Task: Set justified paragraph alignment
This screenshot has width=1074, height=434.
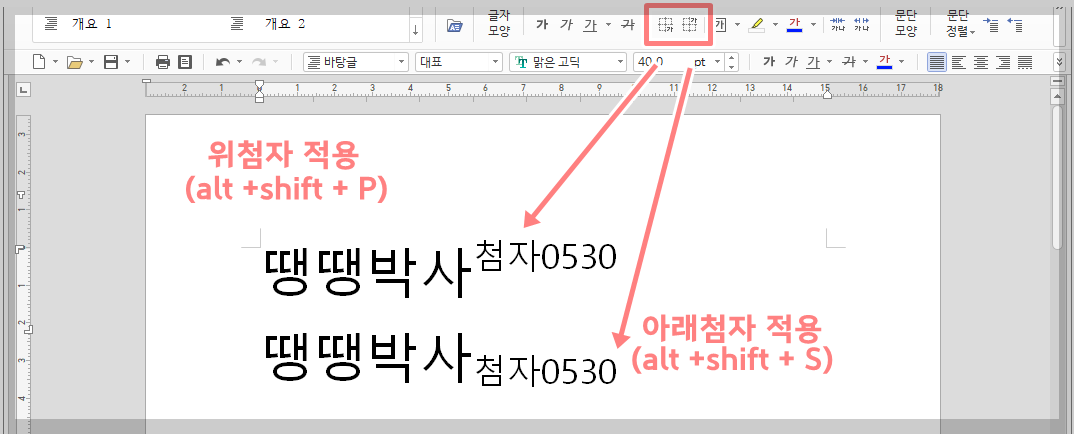Action: pos(936,62)
